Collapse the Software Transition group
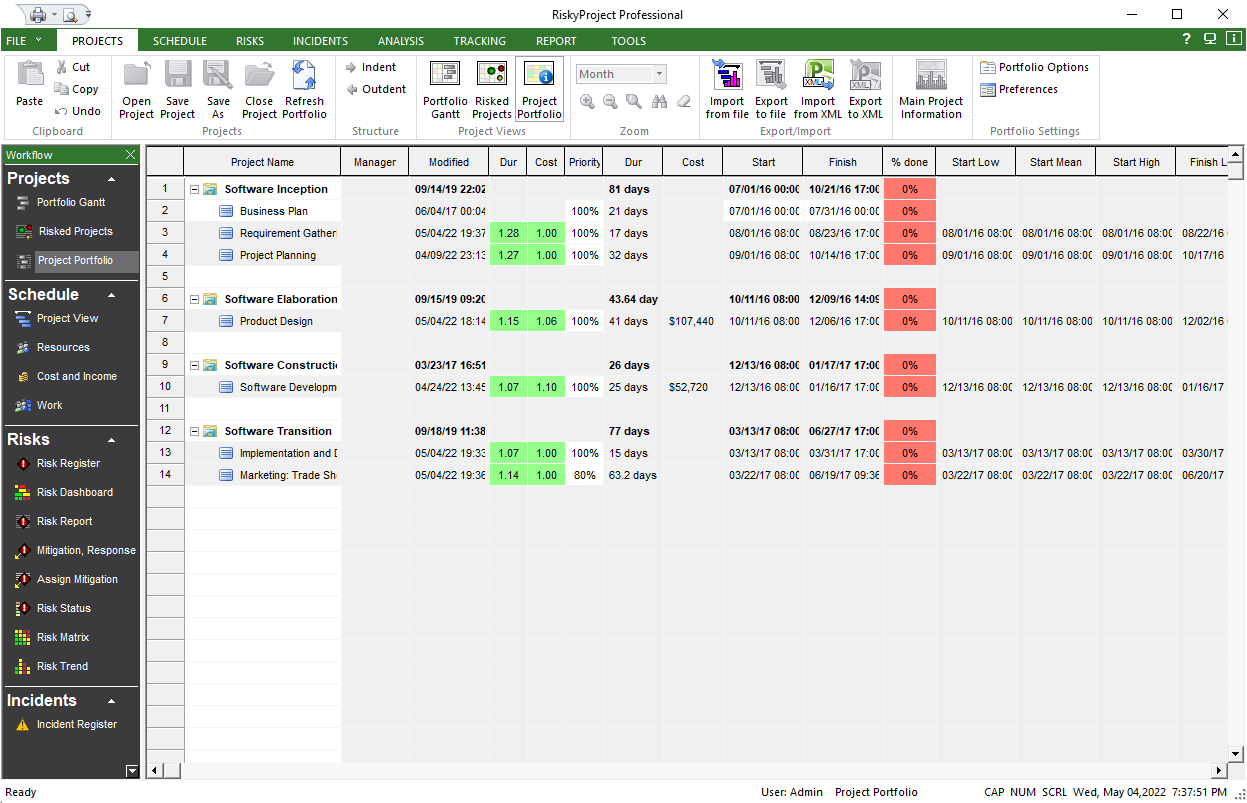This screenshot has height=803, width=1247. click(194, 431)
